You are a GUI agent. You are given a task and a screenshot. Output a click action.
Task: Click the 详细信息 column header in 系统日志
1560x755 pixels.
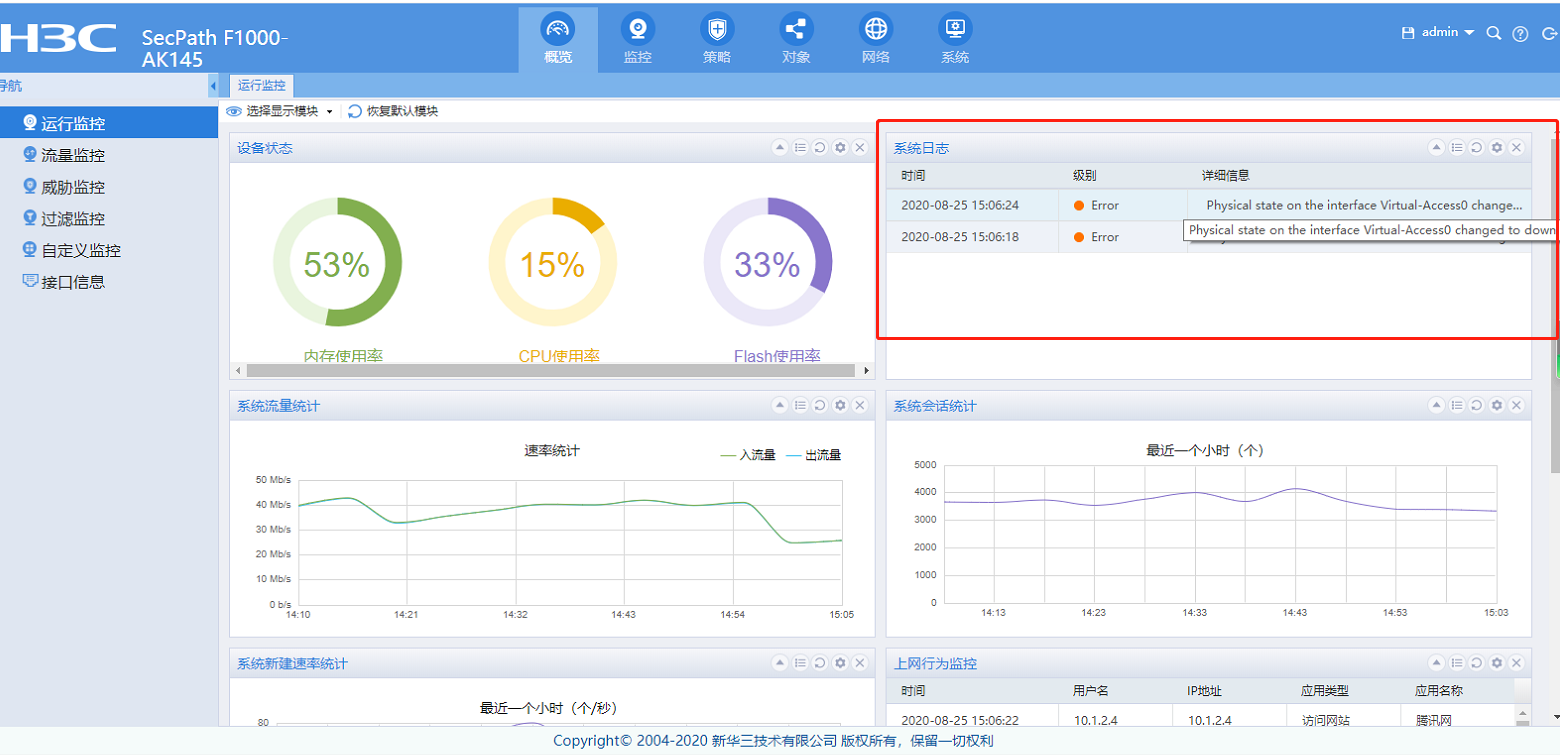1226,175
